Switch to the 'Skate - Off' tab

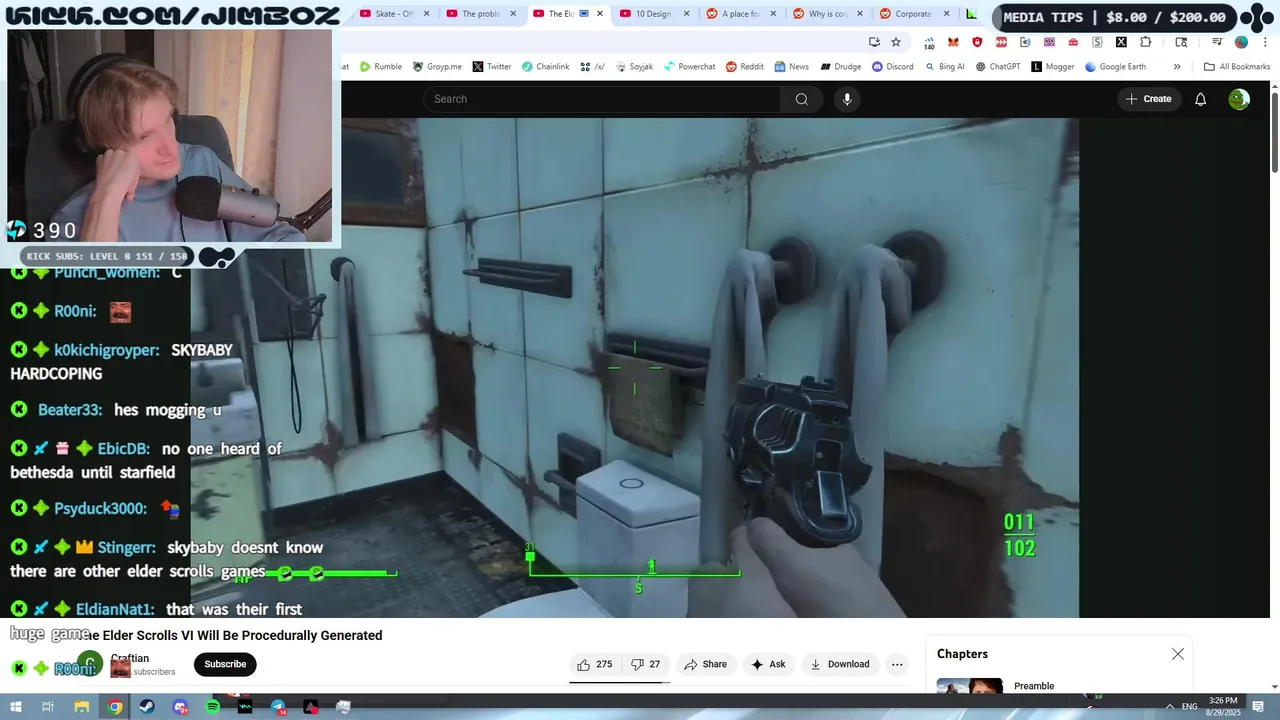coord(394,14)
